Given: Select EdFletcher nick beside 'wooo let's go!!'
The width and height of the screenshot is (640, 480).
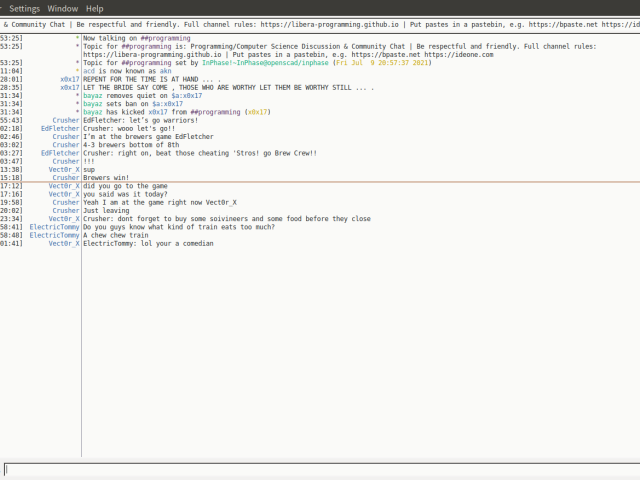Looking at the screenshot, I should 60,129.
